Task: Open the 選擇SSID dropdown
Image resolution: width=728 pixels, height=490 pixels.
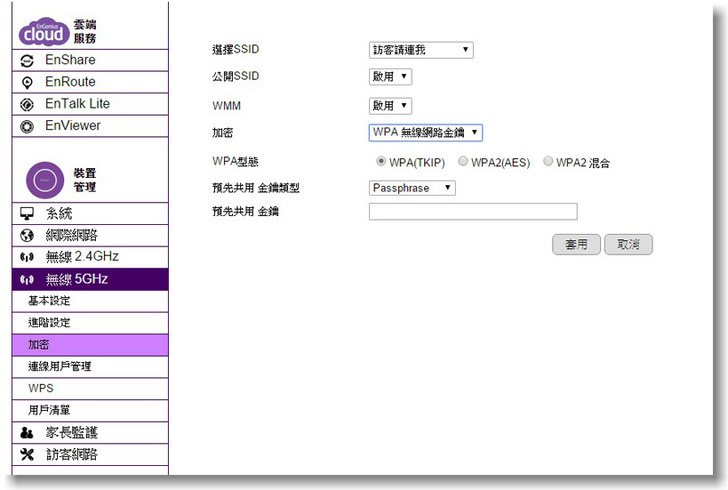Action: (x=421, y=50)
